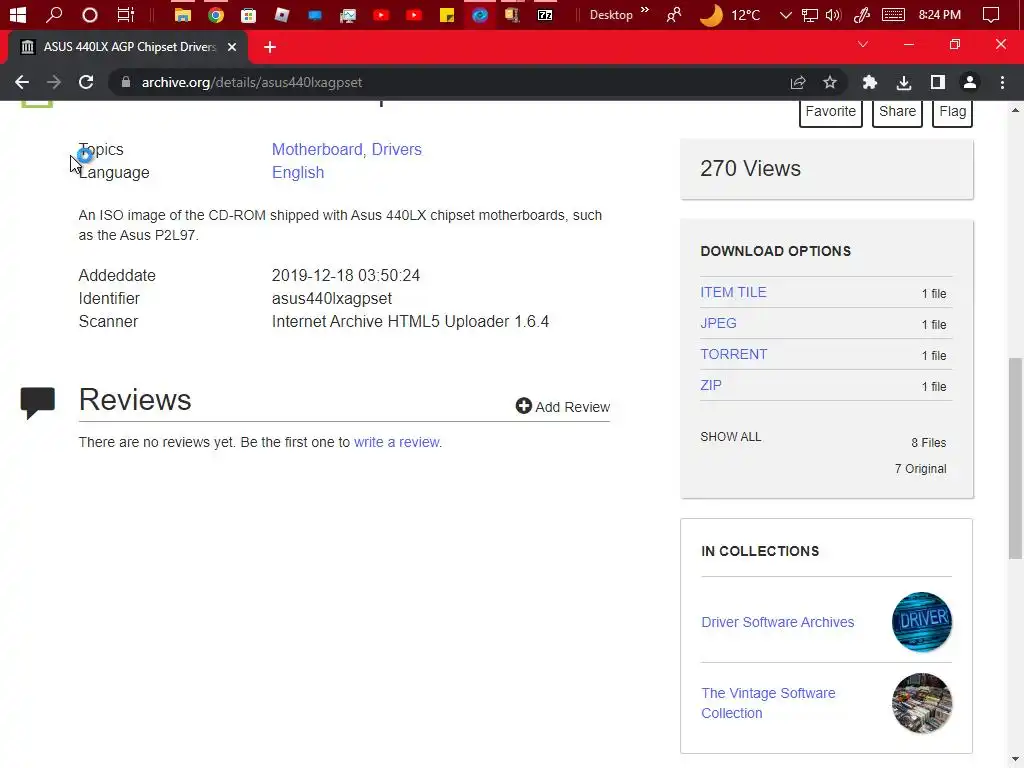Open the Chrome profile avatar
Viewport: 1024px width, 768px height.
[970, 82]
